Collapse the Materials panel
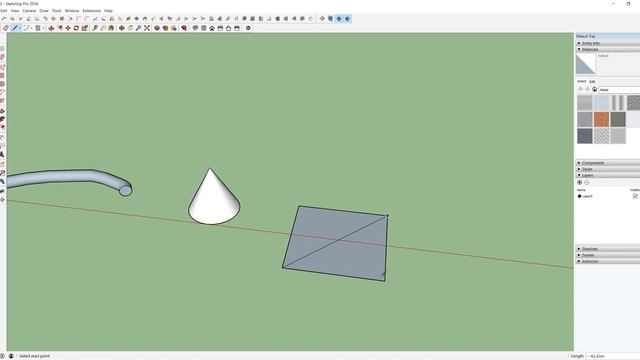The height and width of the screenshot is (360, 640). 608,49
